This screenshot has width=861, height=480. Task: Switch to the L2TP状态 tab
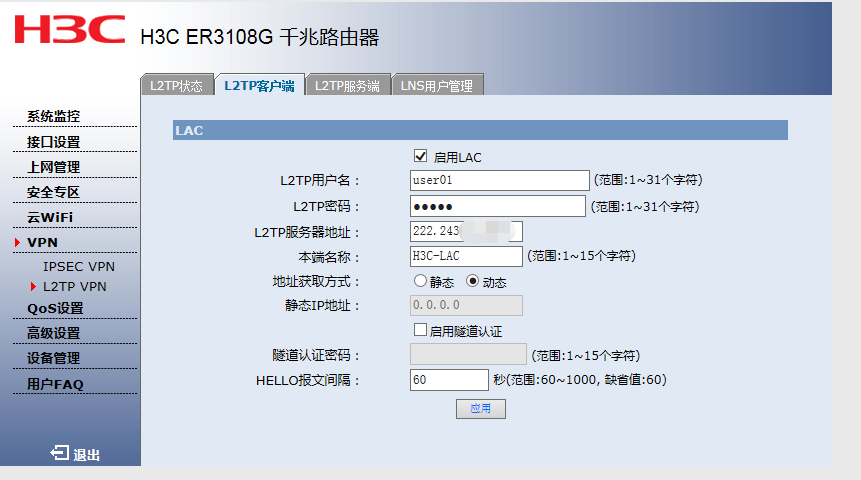click(177, 85)
